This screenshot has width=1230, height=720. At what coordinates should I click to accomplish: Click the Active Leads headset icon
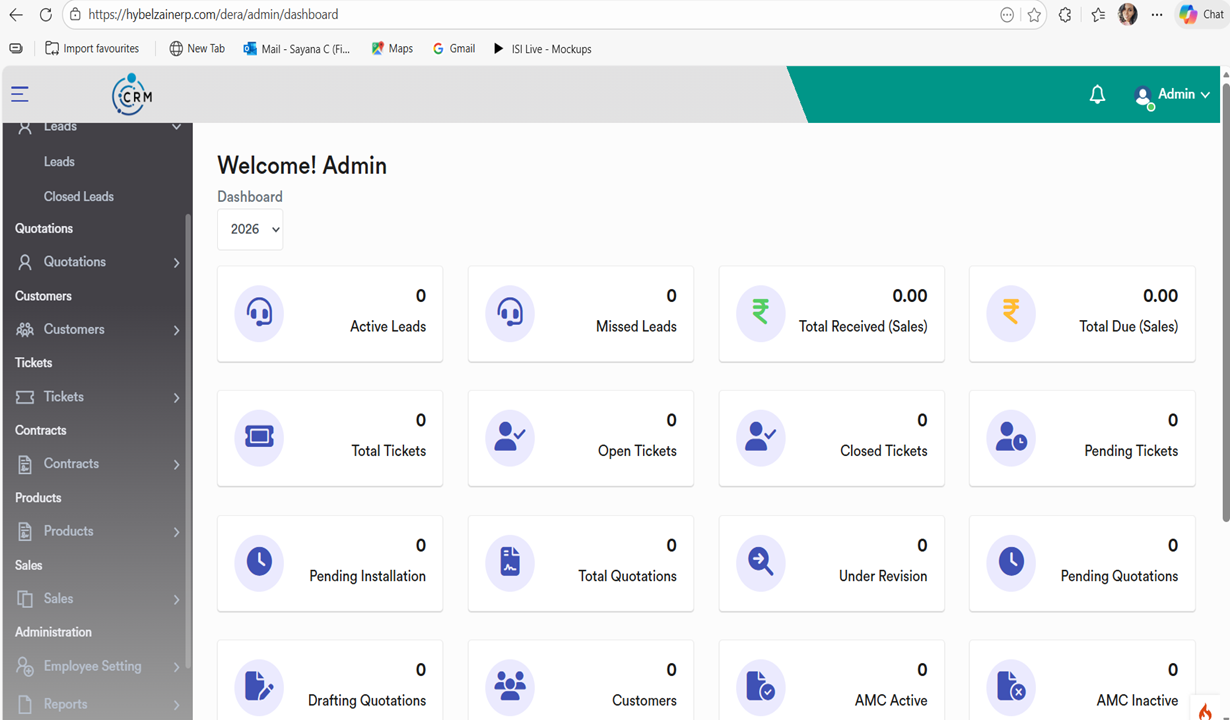coord(259,313)
